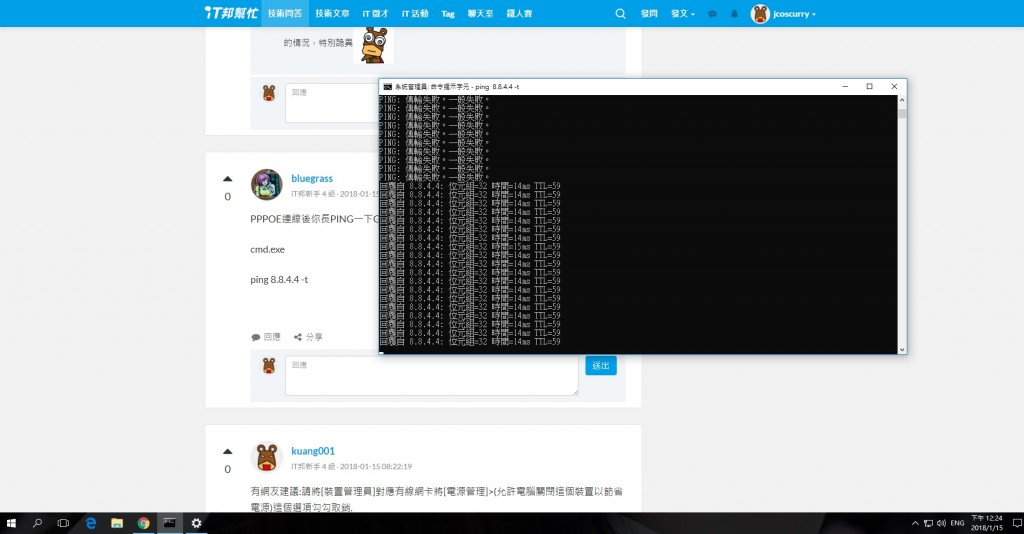The width and height of the screenshot is (1024, 534).
Task: Open the volume tray icon
Action: click(941, 523)
